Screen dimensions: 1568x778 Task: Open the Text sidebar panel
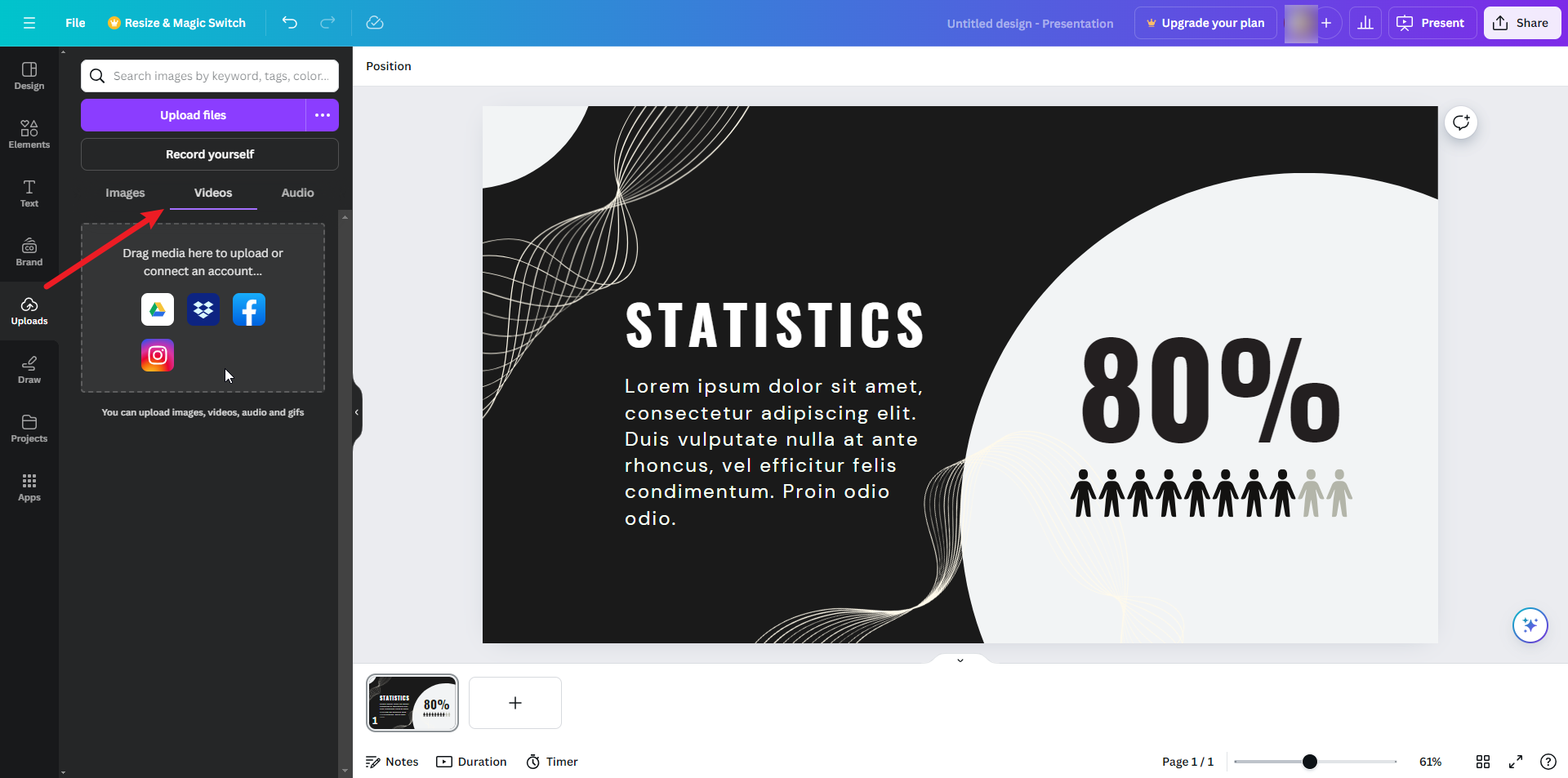click(x=29, y=193)
